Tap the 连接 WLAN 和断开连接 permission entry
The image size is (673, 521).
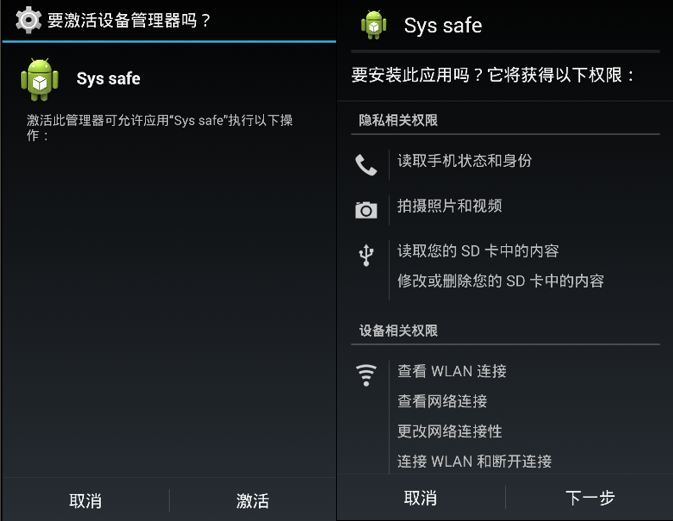point(474,461)
